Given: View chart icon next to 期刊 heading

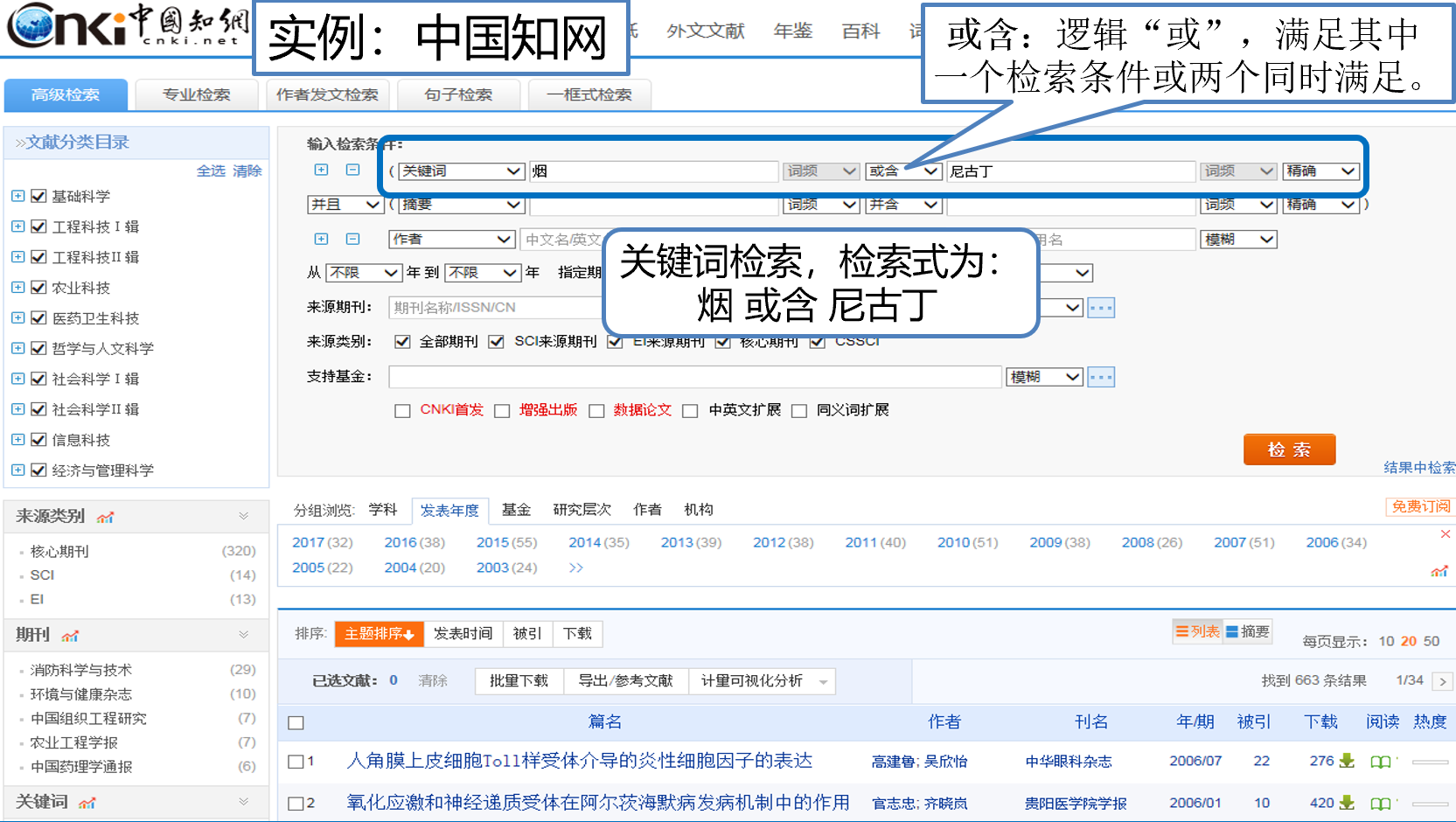Looking at the screenshot, I should 70,636.
